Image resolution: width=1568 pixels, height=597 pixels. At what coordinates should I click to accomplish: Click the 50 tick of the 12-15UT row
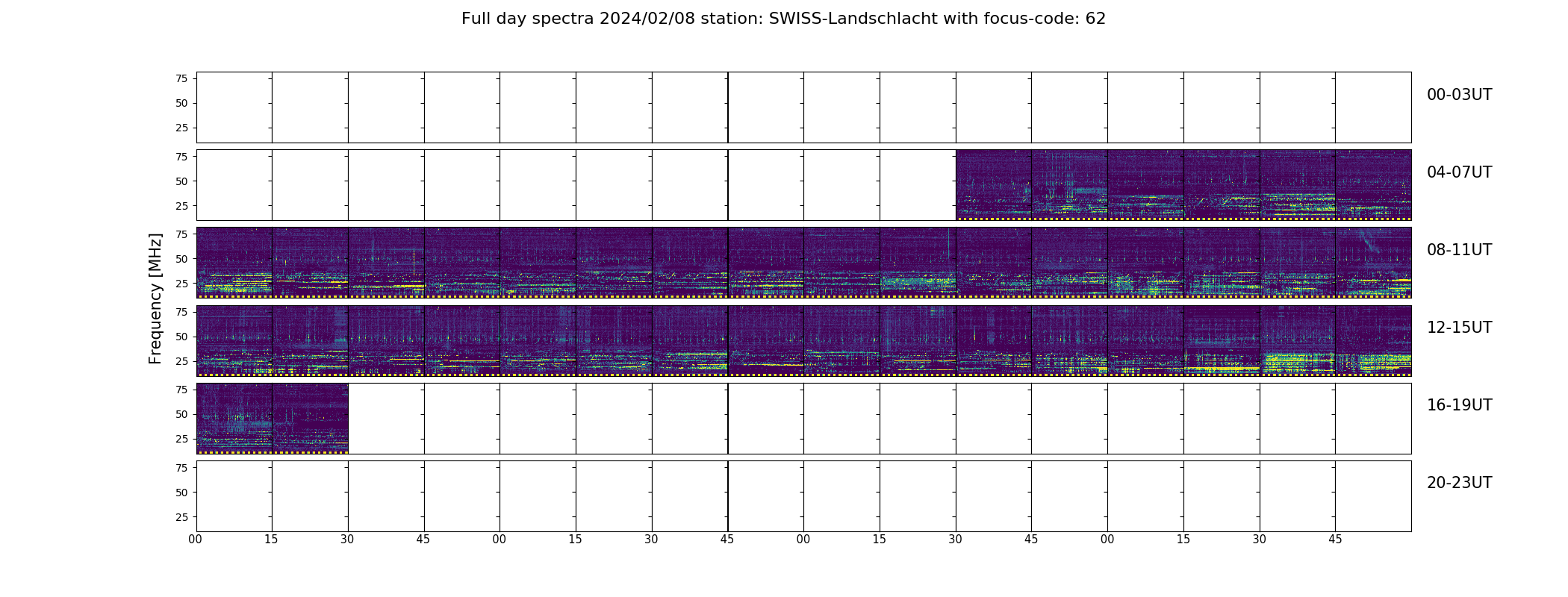point(181,336)
